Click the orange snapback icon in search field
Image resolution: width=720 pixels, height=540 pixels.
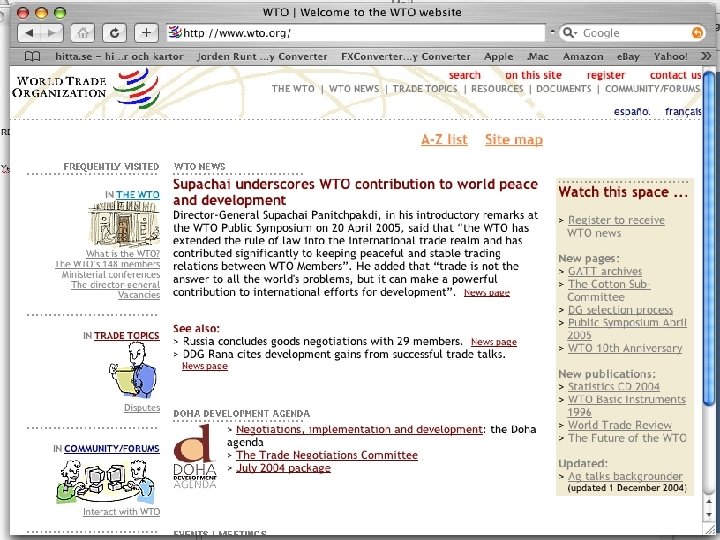pyautogui.click(x=697, y=33)
